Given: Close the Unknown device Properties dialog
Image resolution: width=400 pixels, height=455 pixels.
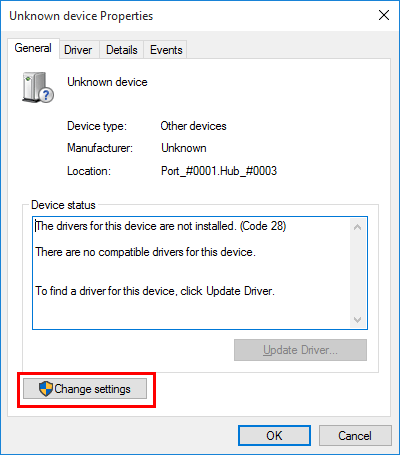Looking at the screenshot, I should click(x=384, y=15).
